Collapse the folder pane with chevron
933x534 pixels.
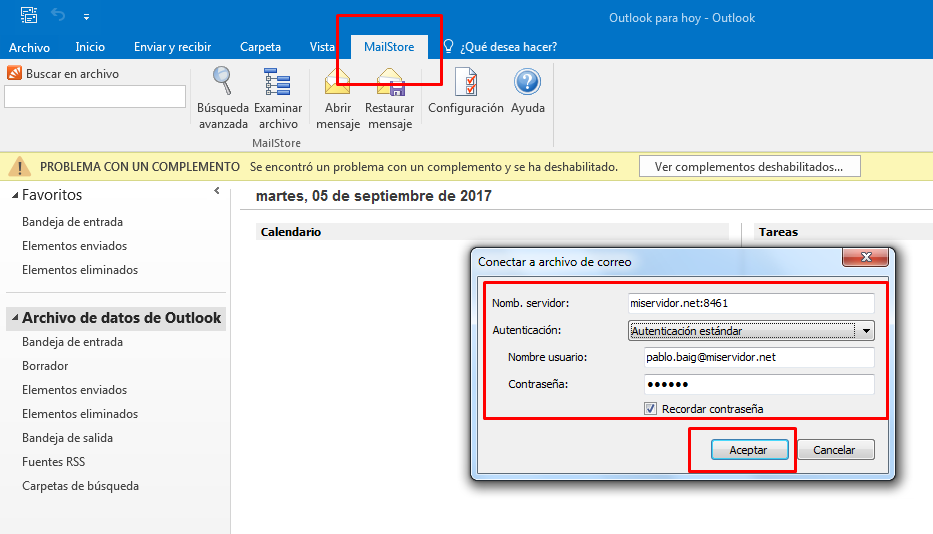[x=217, y=191]
